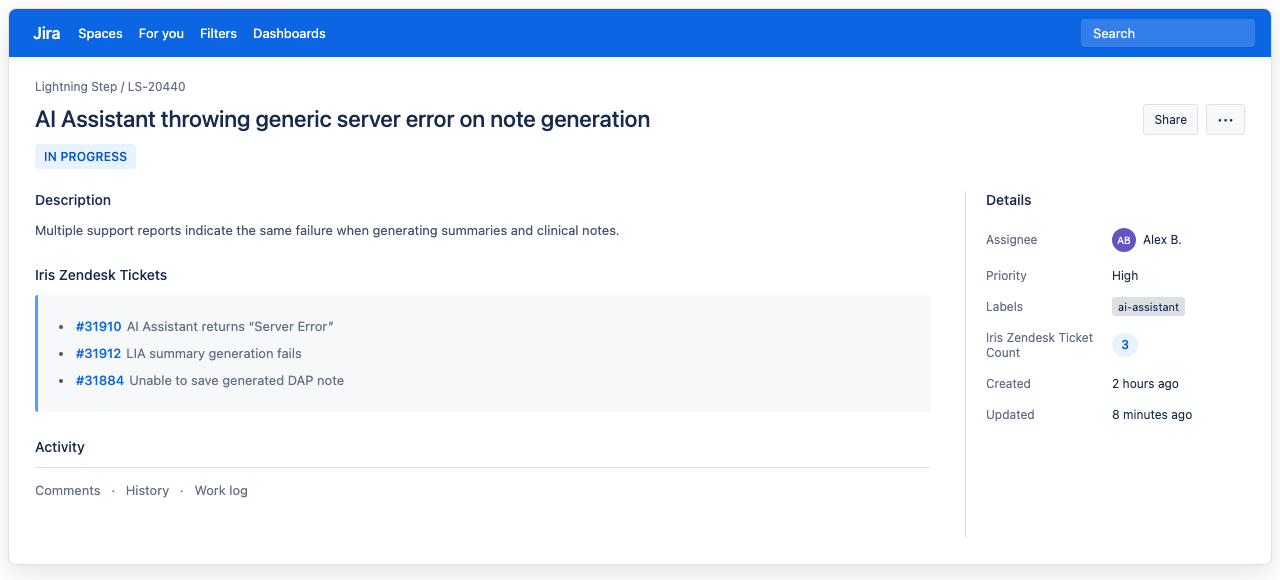Viewport: 1280px width, 580px height.
Task: Click the description paragraph text
Action: [327, 231]
